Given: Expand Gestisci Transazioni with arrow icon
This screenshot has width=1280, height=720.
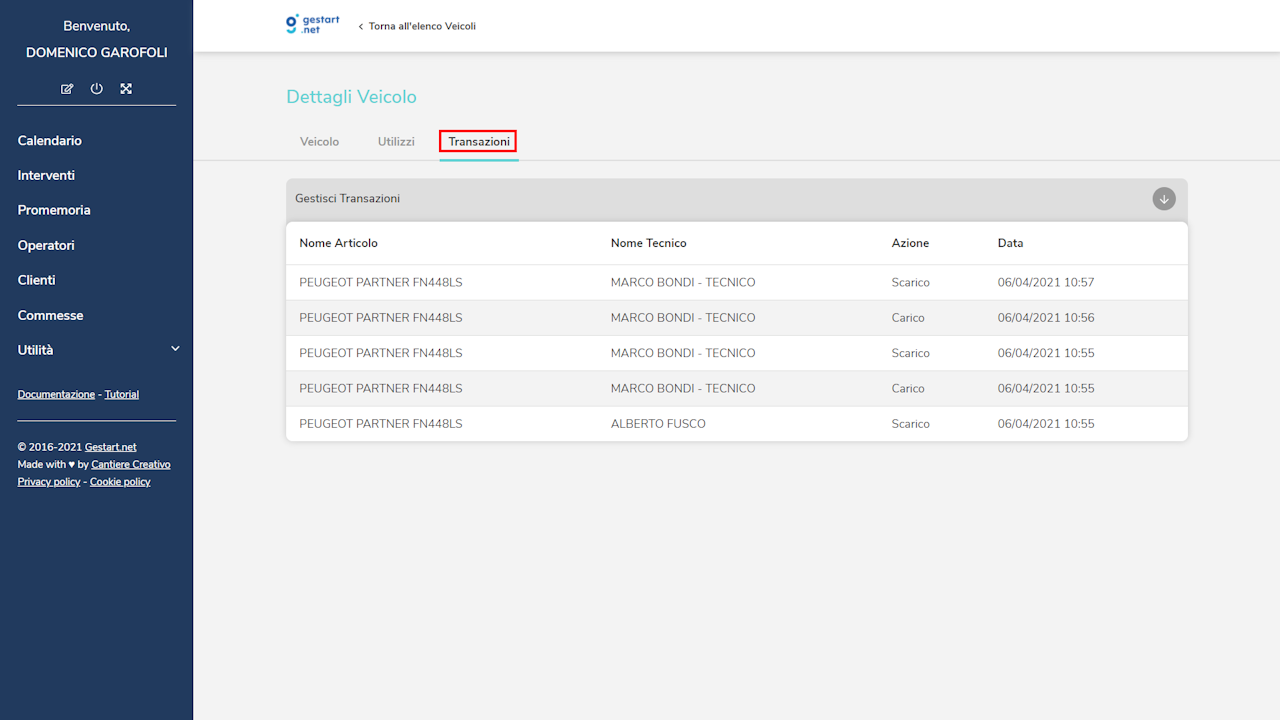Looking at the screenshot, I should [1163, 199].
